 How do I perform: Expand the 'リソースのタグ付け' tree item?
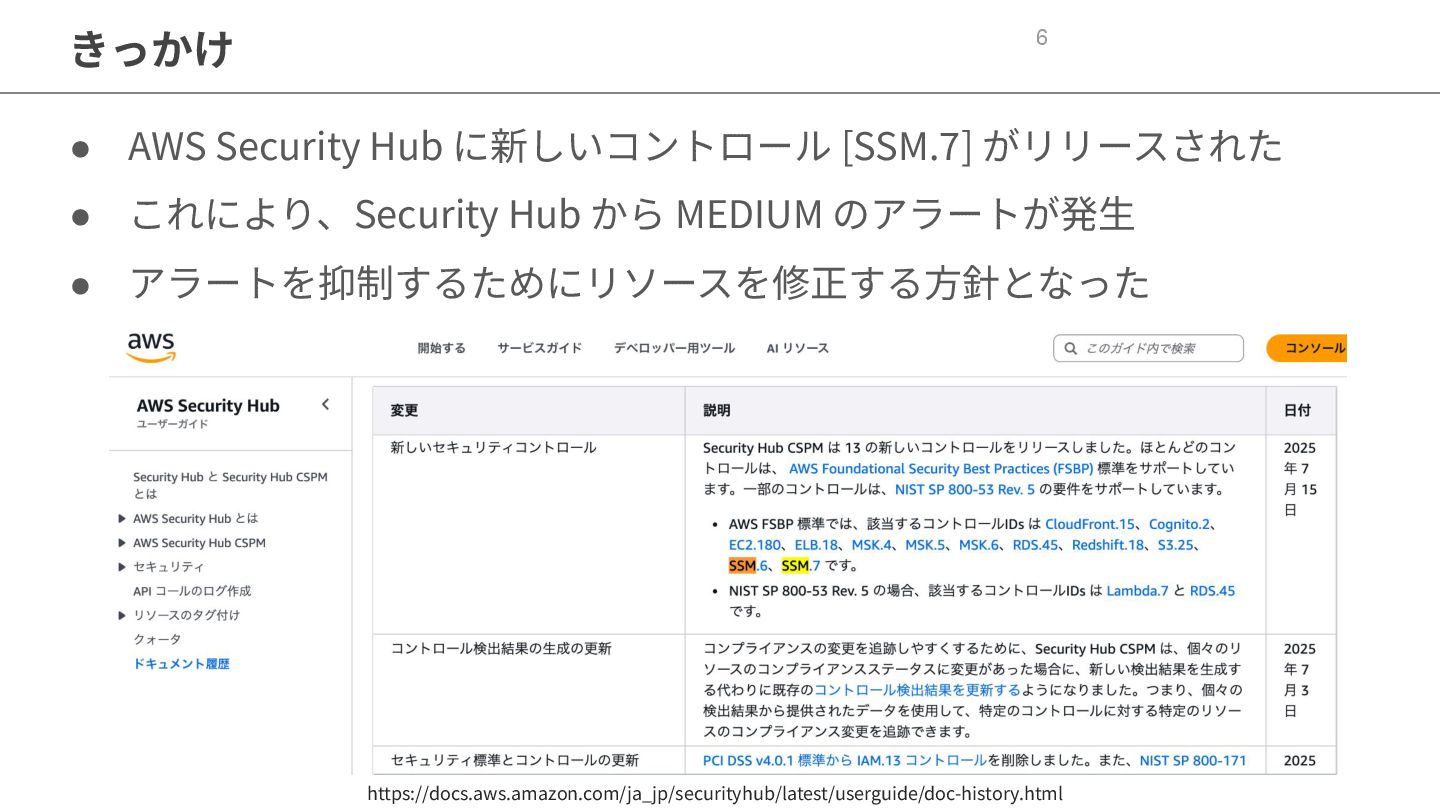click(x=122, y=615)
